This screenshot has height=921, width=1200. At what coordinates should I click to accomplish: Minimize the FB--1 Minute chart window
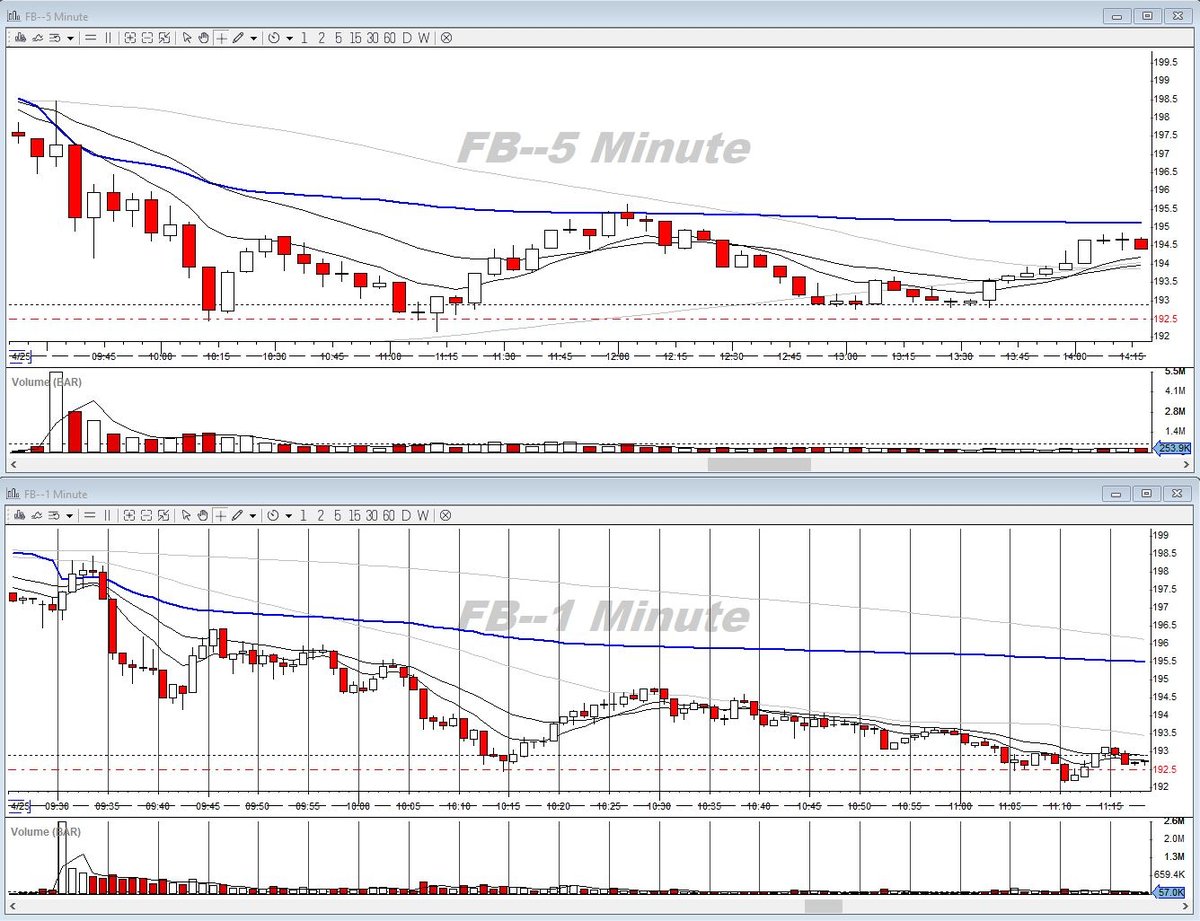1117,494
